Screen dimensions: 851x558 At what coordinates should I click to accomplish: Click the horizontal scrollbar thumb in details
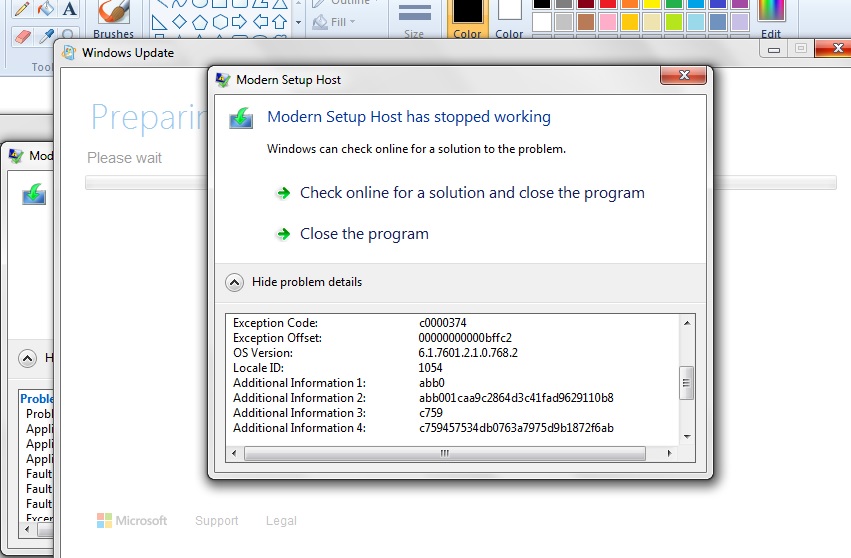tap(445, 453)
